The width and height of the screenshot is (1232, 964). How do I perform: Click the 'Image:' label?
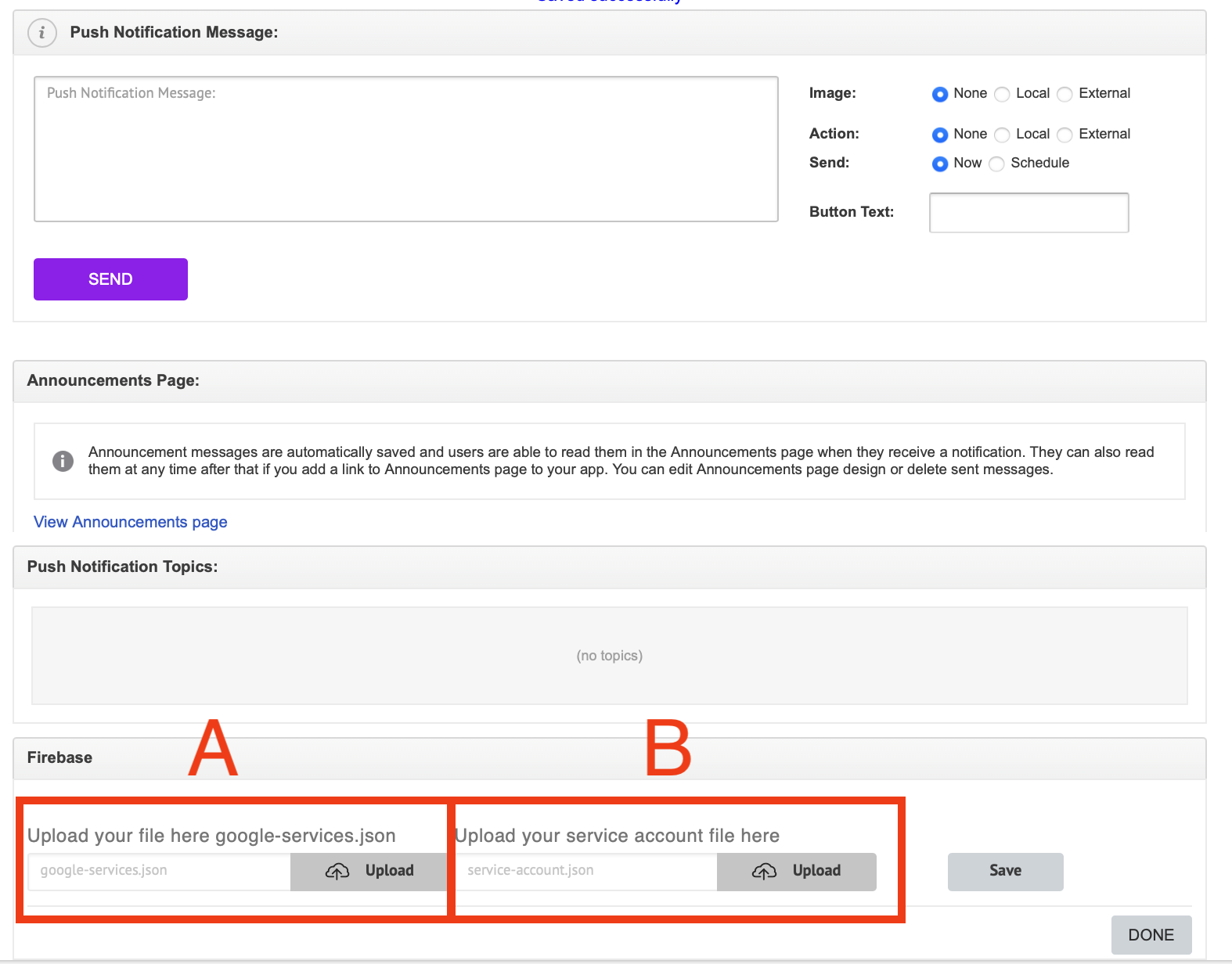point(833,93)
